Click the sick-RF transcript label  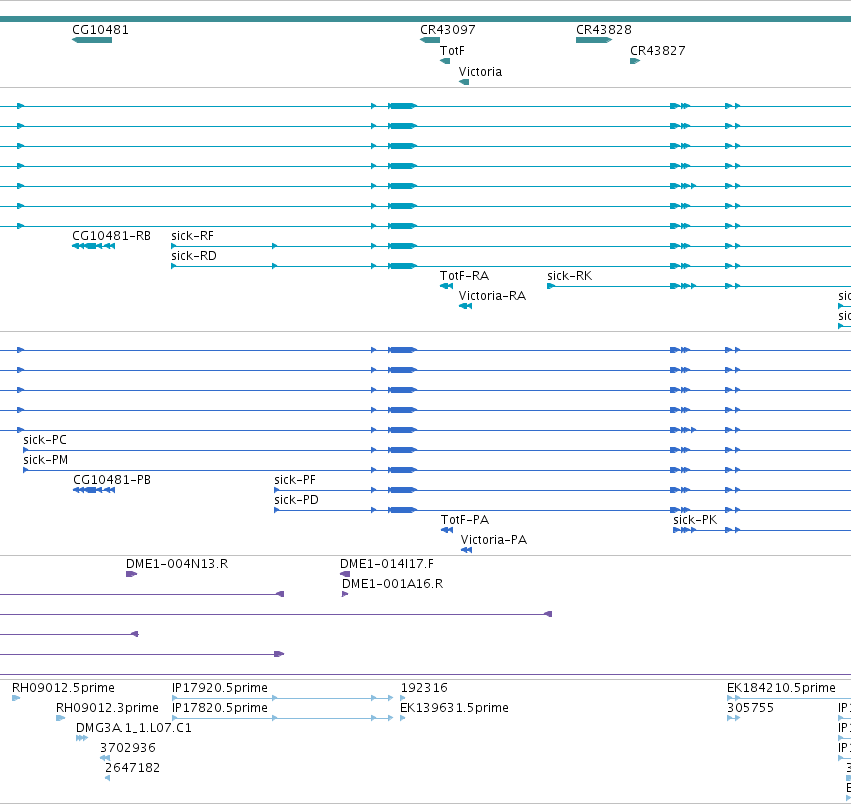(193, 236)
